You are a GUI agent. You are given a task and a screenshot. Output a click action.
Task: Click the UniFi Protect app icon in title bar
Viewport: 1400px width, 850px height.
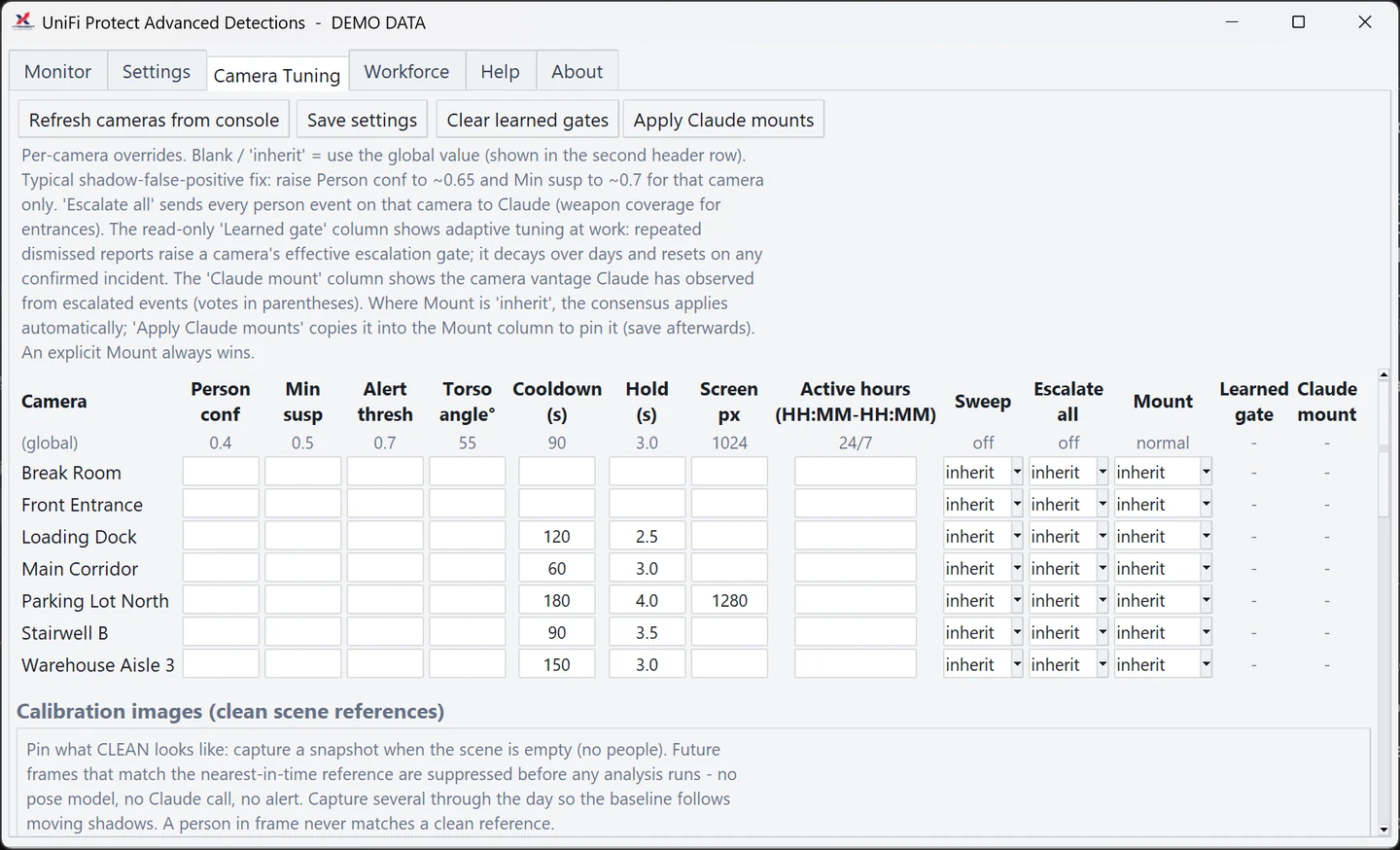point(23,21)
